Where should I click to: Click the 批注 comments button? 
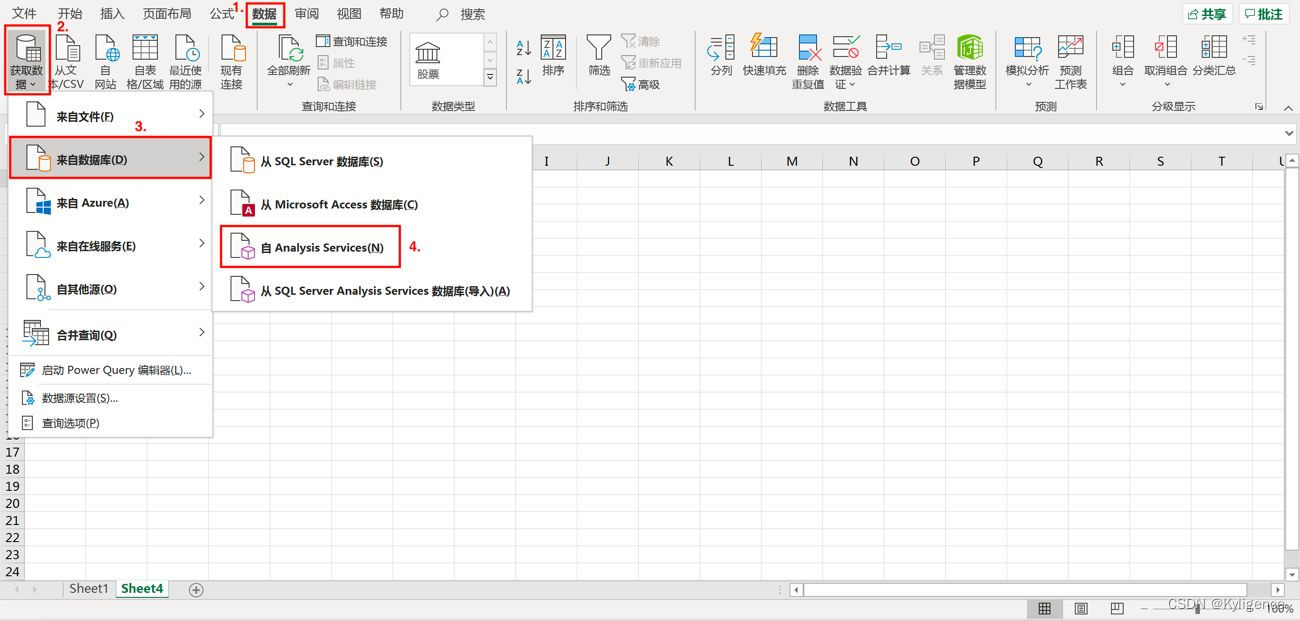pos(1264,14)
